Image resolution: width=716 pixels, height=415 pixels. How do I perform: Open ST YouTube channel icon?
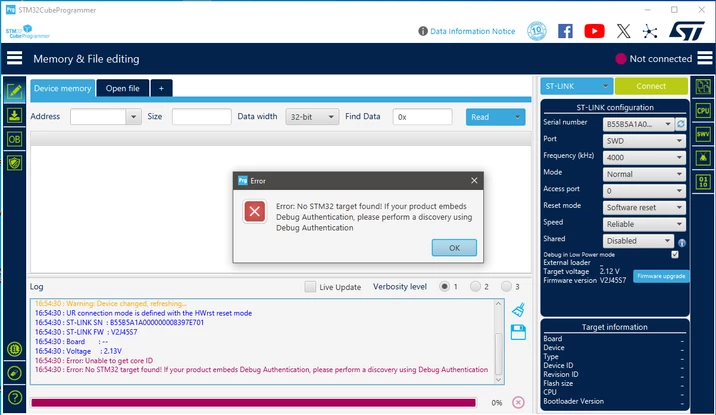tap(594, 31)
